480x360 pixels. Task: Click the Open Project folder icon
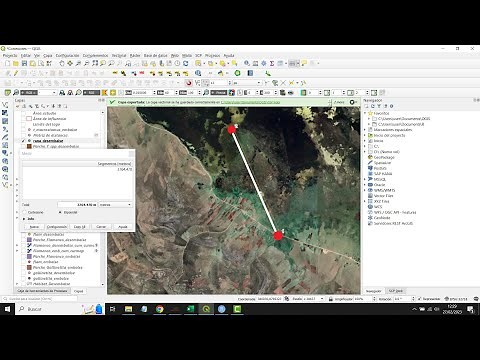point(16,63)
